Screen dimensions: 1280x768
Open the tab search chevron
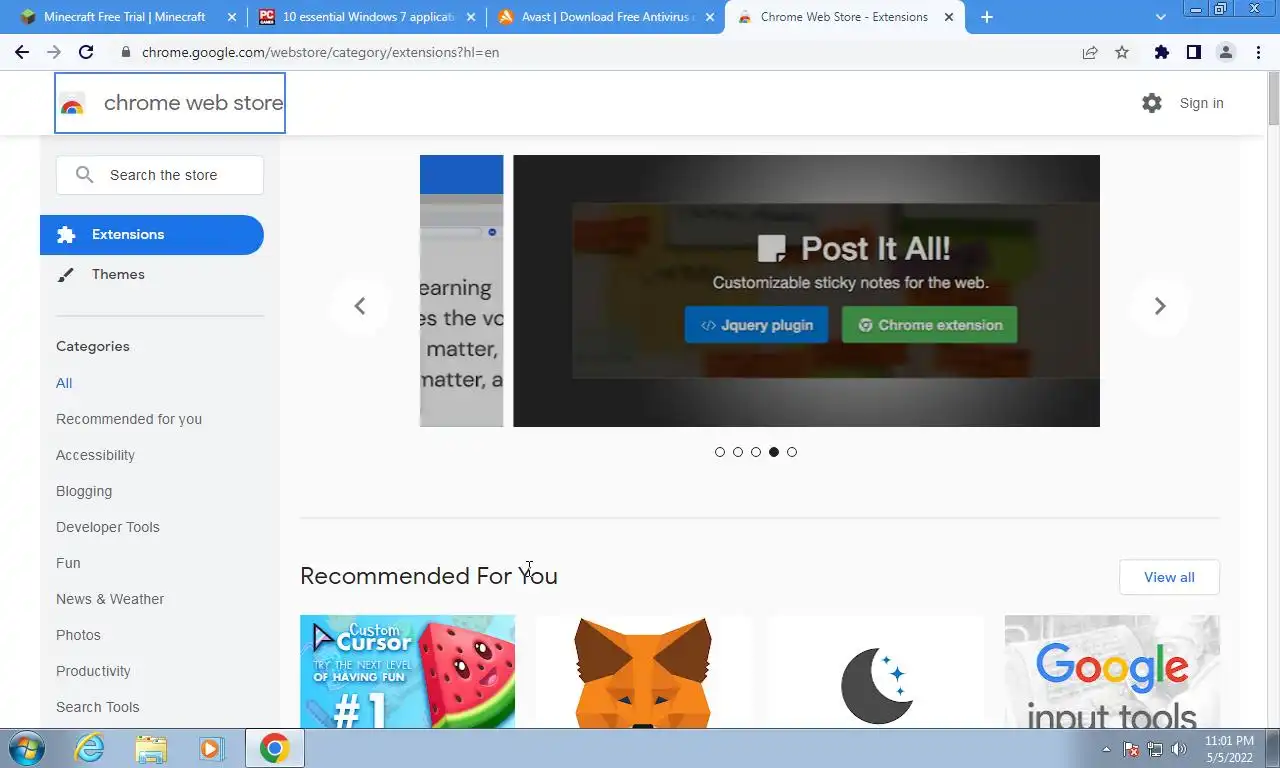[1161, 17]
